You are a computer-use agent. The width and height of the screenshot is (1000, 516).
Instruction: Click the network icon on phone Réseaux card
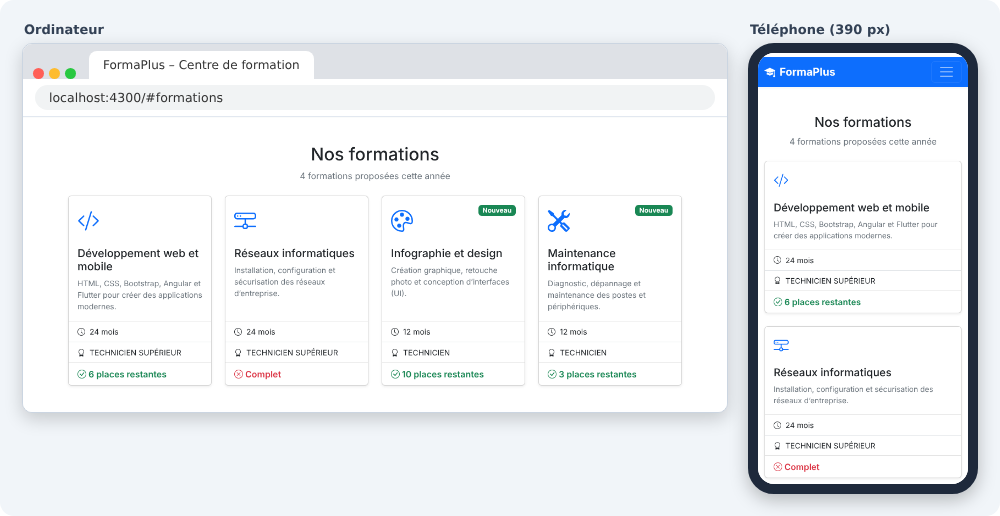[781, 345]
